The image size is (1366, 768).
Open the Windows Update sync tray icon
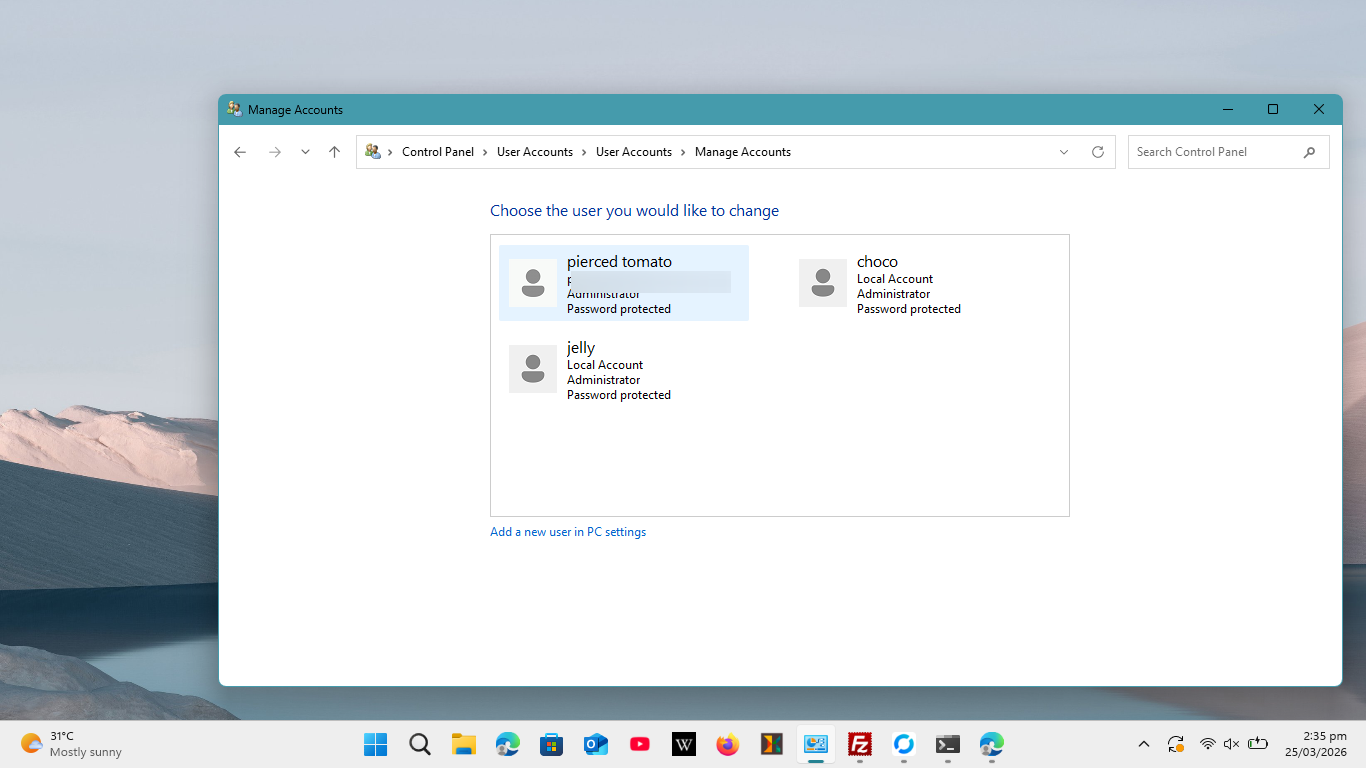(x=1176, y=744)
